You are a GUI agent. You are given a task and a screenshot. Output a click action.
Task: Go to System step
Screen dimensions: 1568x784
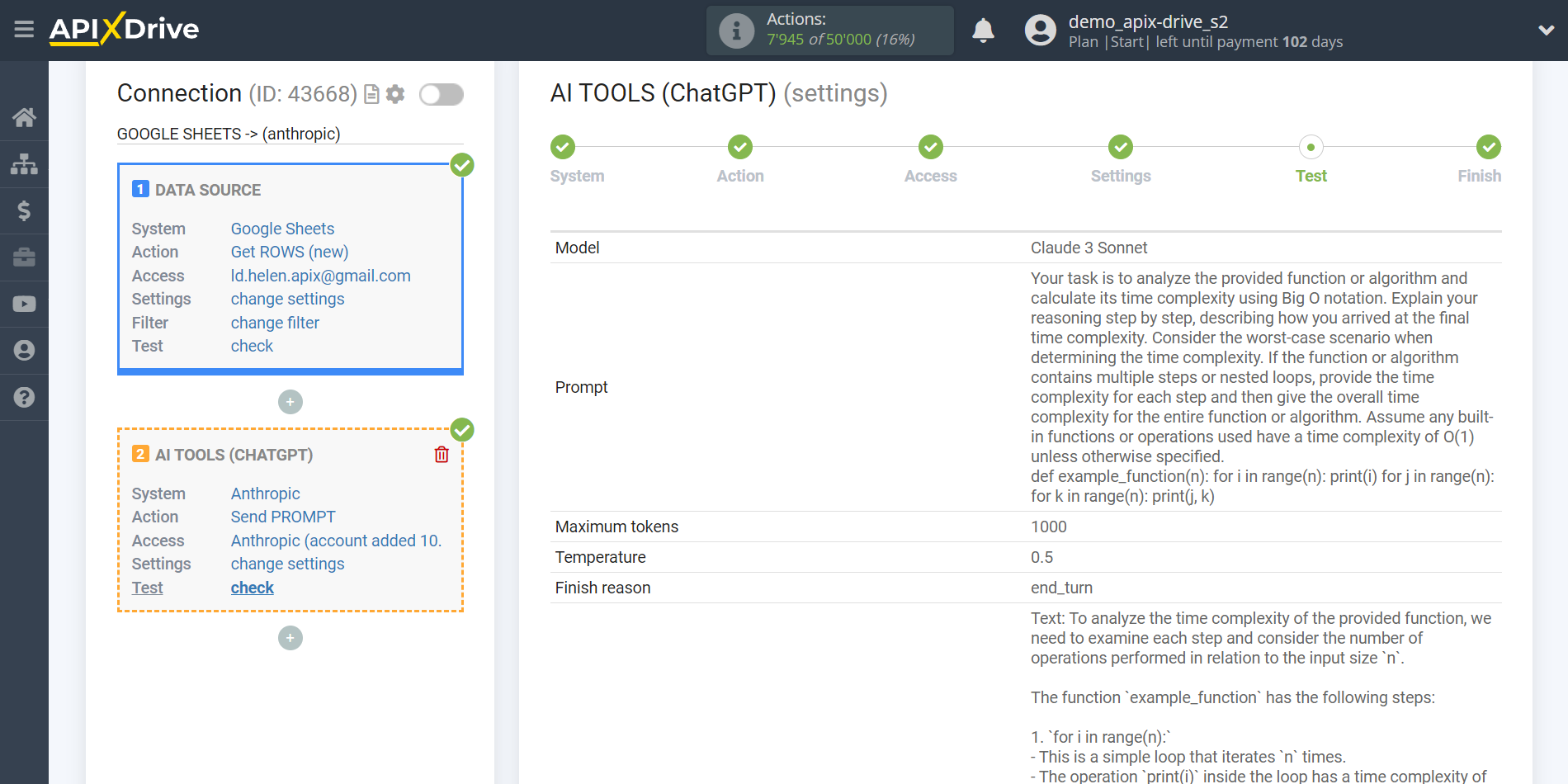tap(578, 176)
